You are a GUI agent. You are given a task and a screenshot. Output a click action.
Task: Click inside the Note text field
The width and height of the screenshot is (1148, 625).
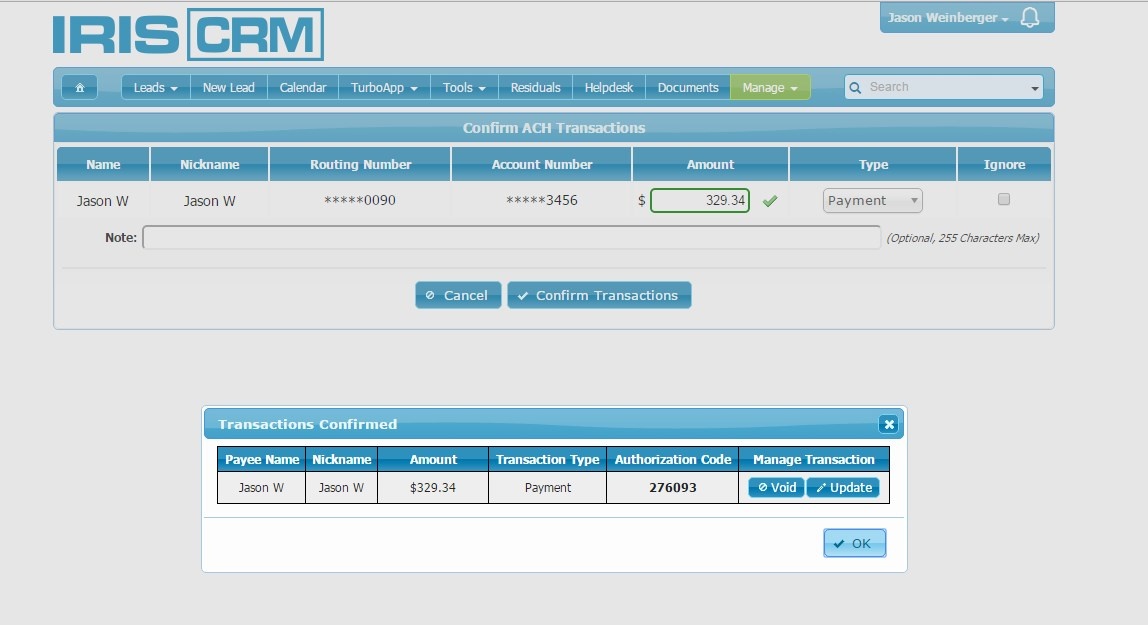[511, 238]
